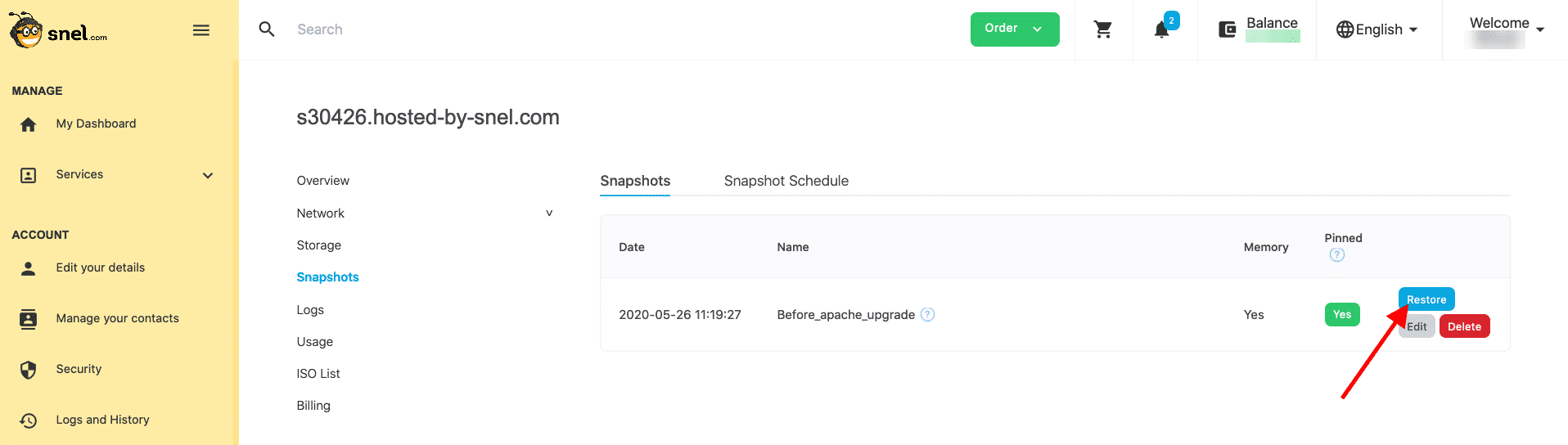1568x445 pixels.
Task: Restore the Before_apache_upgrade snapshot
Action: (x=1426, y=299)
